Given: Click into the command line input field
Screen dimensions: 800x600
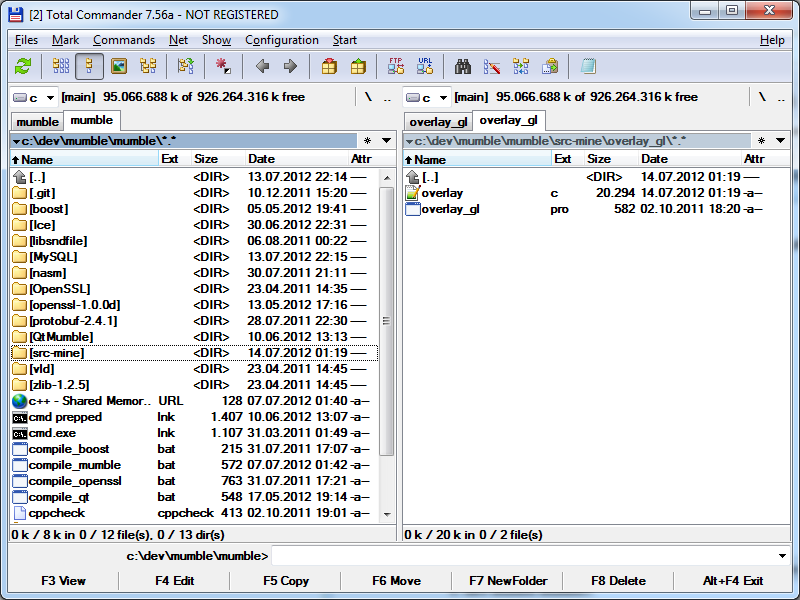Looking at the screenshot, I should [520, 556].
